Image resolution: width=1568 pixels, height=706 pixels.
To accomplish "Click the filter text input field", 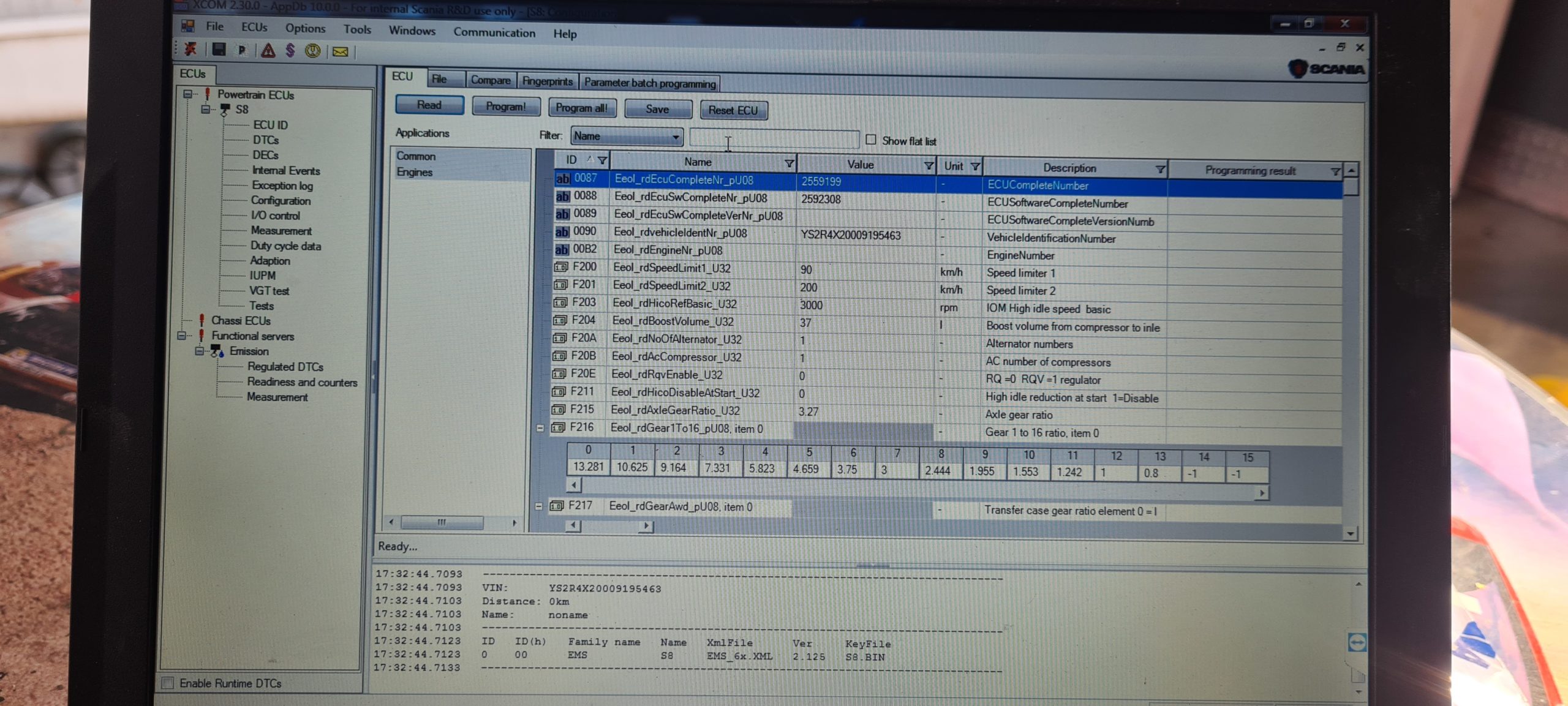I will 774,139.
